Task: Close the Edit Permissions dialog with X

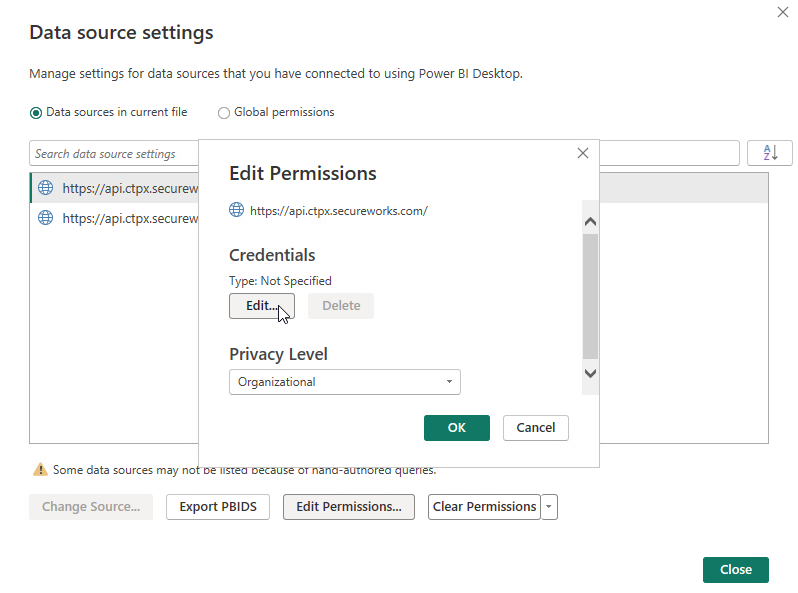Action: click(x=583, y=153)
